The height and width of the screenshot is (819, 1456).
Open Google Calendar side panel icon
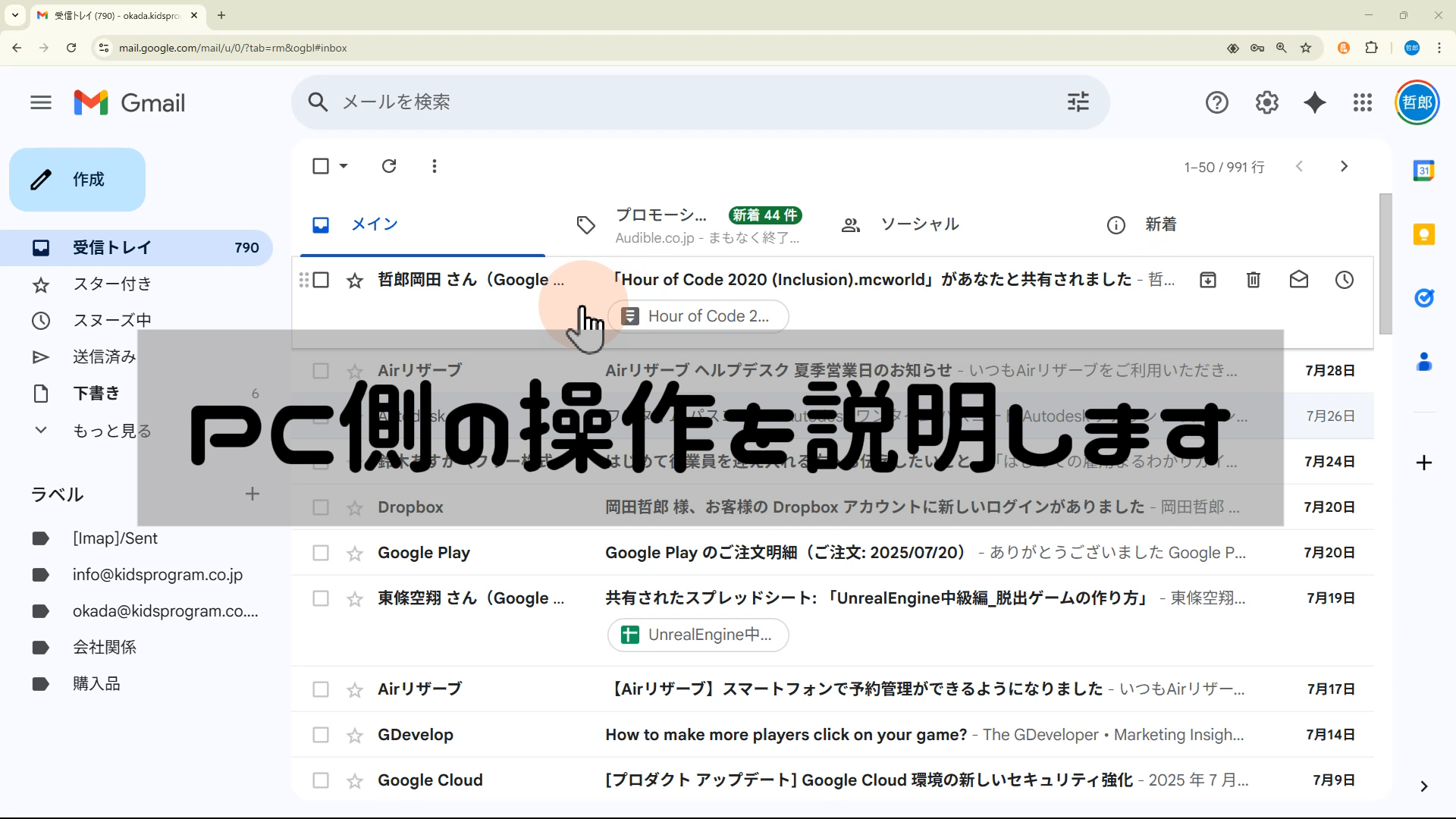pos(1423,171)
